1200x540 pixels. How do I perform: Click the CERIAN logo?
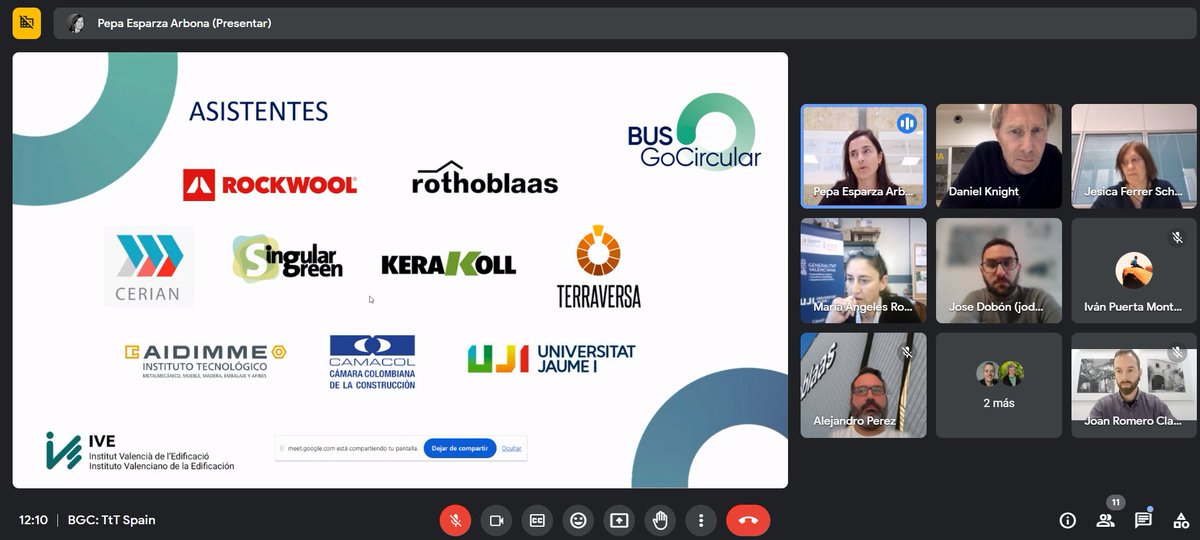149,267
